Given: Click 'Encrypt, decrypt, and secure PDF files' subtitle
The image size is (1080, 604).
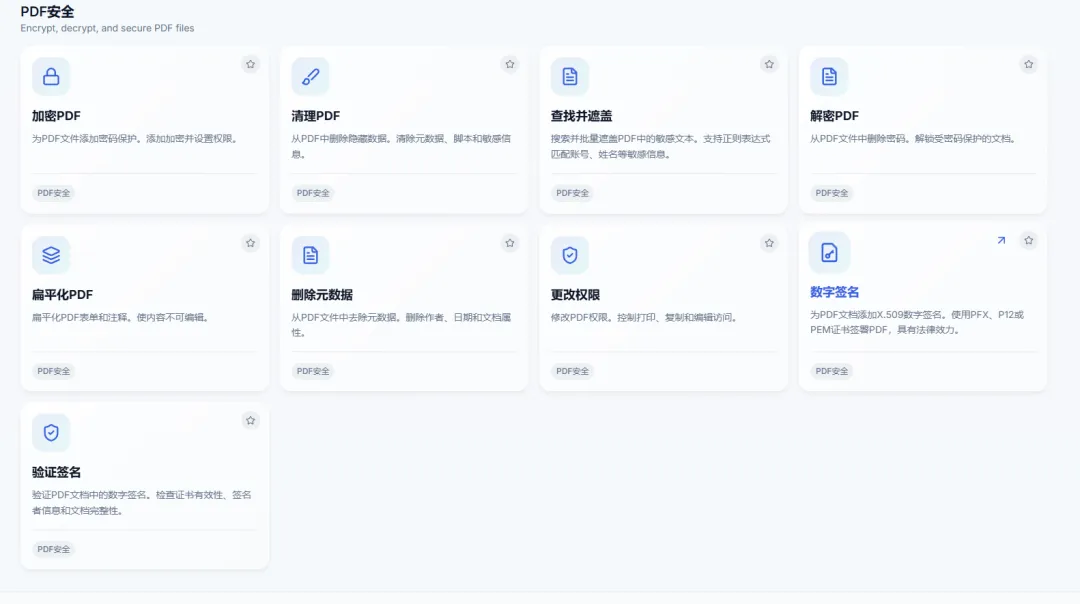Looking at the screenshot, I should point(107,28).
